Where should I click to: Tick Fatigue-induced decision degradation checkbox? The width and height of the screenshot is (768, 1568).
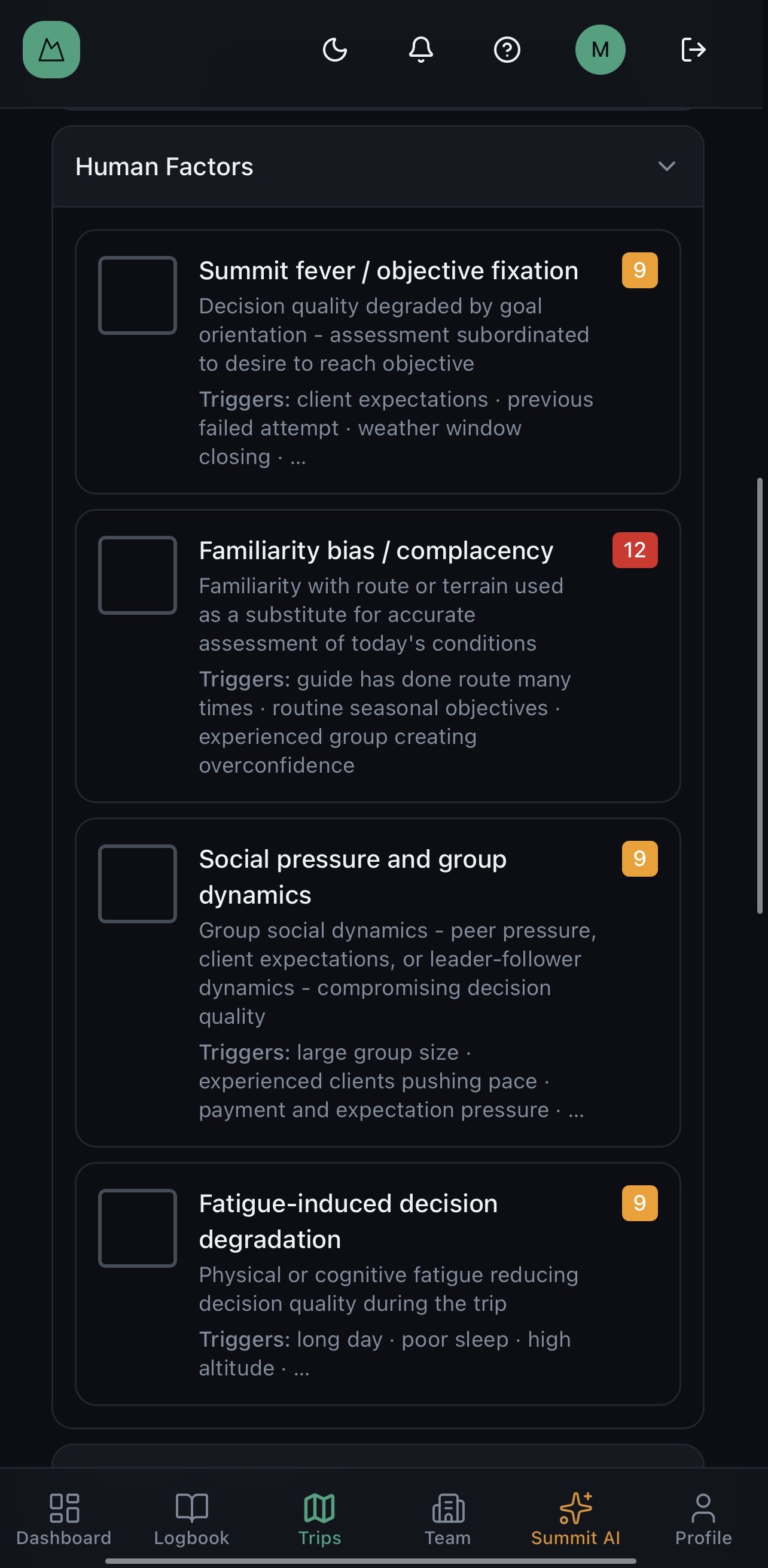click(x=138, y=1228)
